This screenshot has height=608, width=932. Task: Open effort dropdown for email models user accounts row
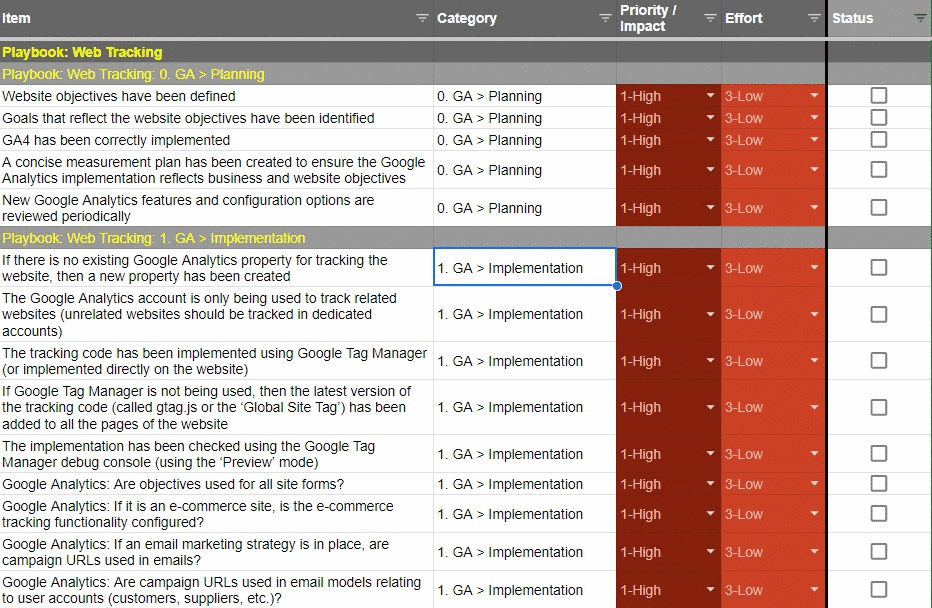[x=814, y=590]
